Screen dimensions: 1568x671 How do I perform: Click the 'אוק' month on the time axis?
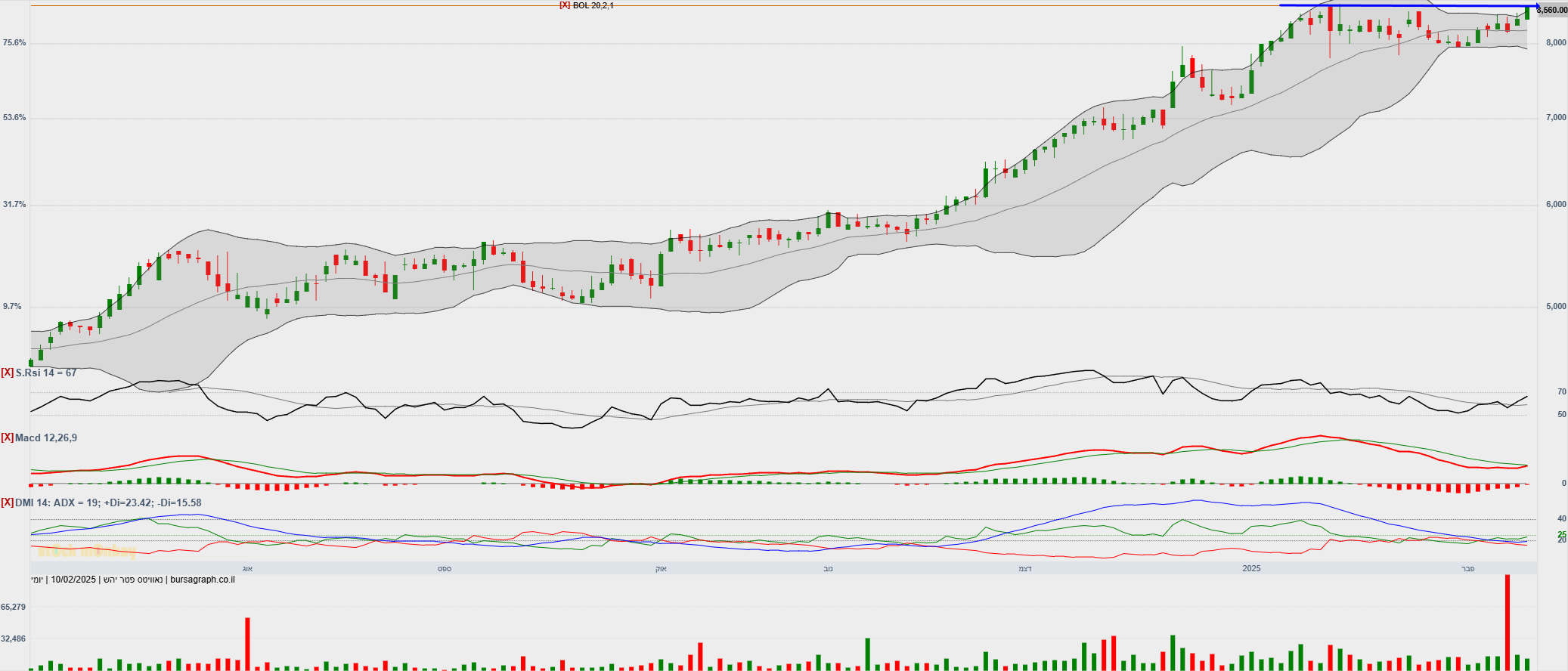coord(661,568)
